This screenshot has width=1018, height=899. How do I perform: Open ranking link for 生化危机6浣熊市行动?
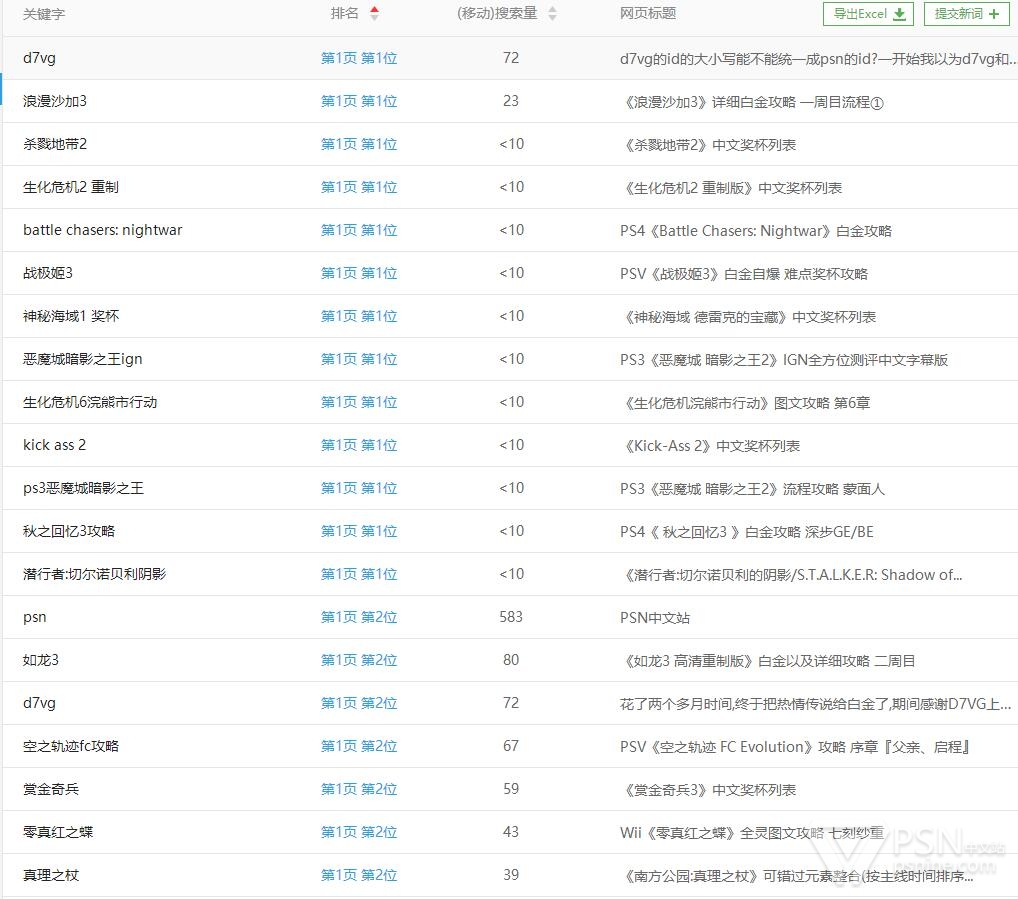359,402
